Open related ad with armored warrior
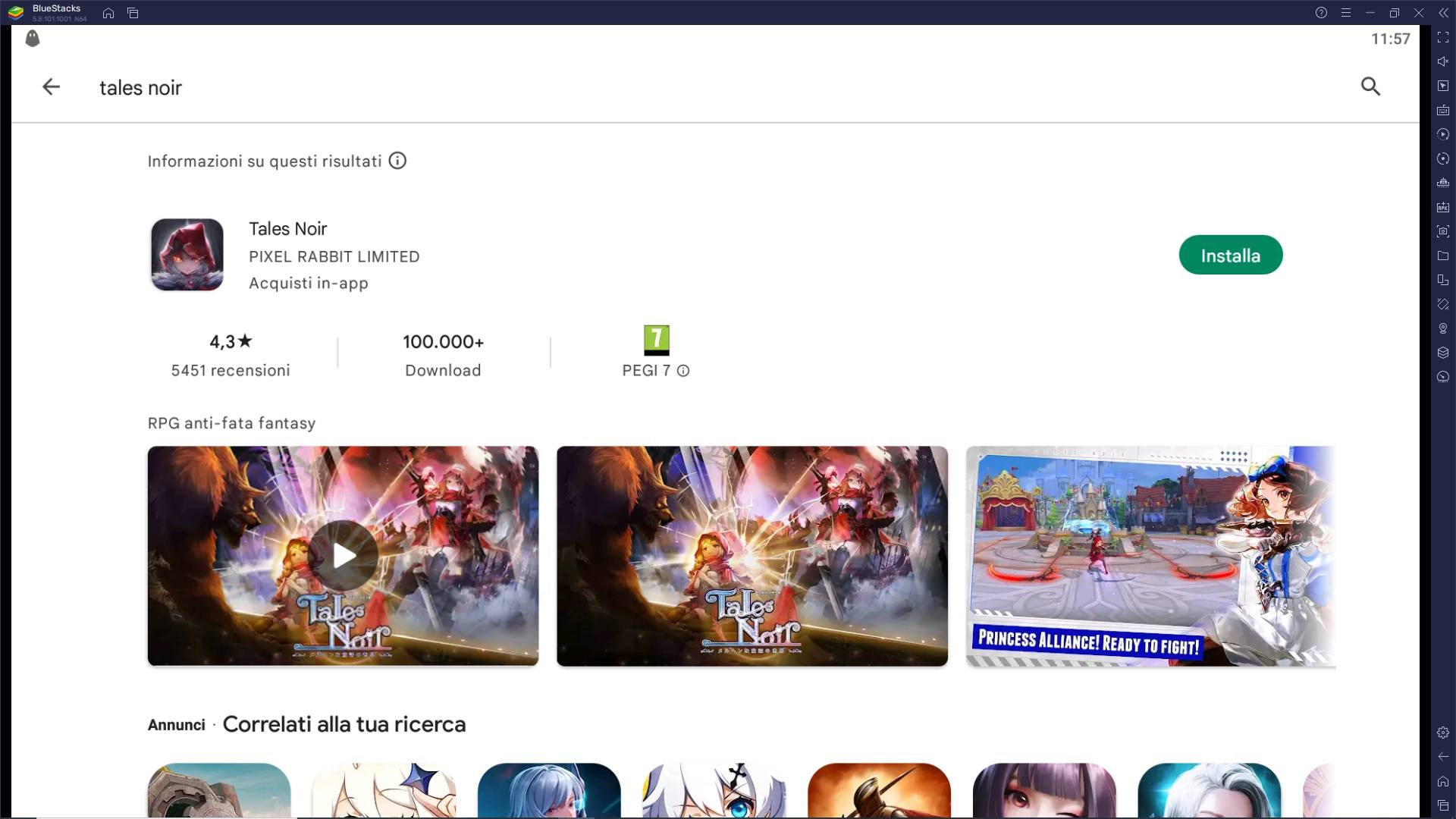 [879, 790]
